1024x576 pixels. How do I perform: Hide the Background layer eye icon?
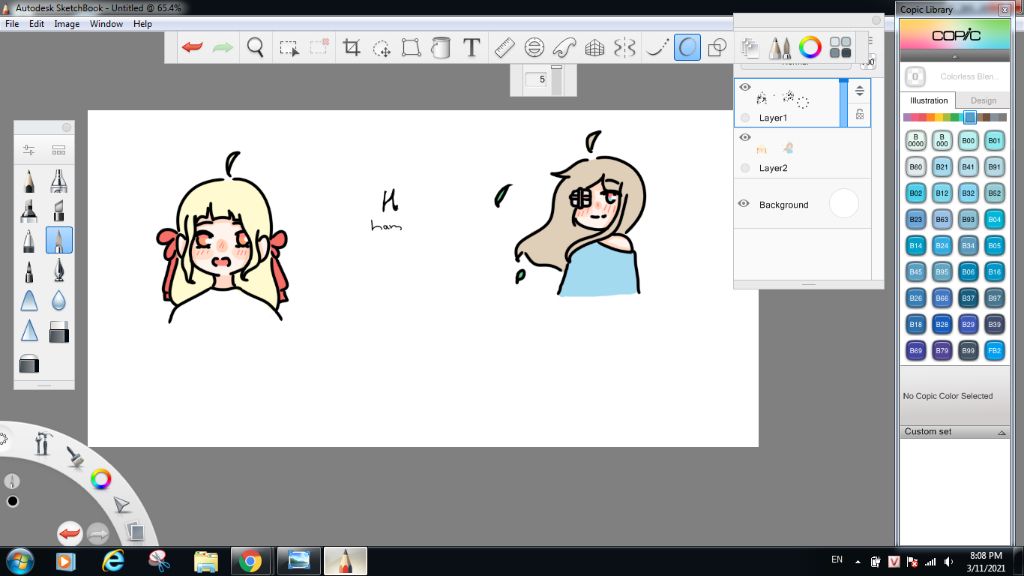pyautogui.click(x=744, y=203)
